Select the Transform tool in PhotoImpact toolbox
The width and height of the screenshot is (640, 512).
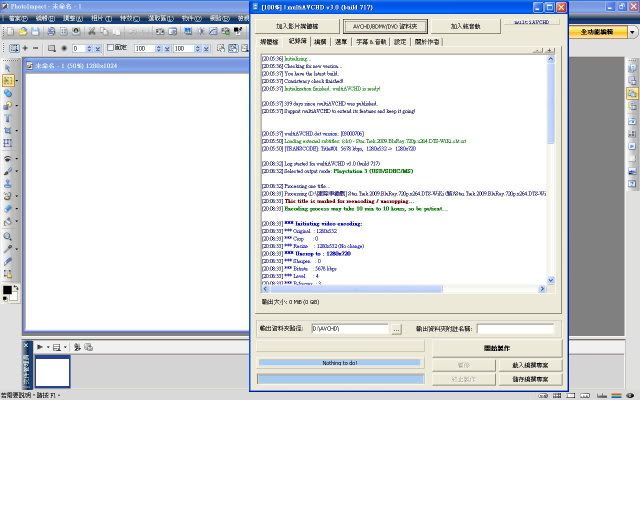(8, 143)
